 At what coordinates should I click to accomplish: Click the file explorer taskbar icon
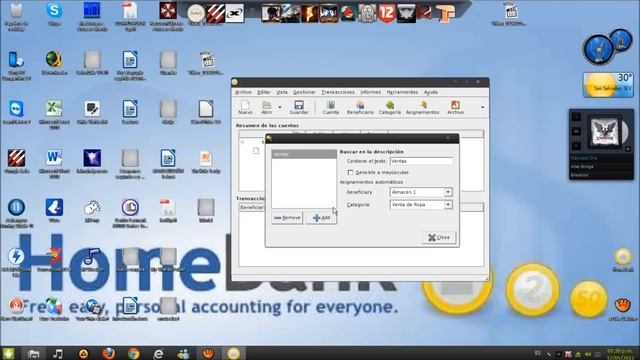(x=33, y=353)
